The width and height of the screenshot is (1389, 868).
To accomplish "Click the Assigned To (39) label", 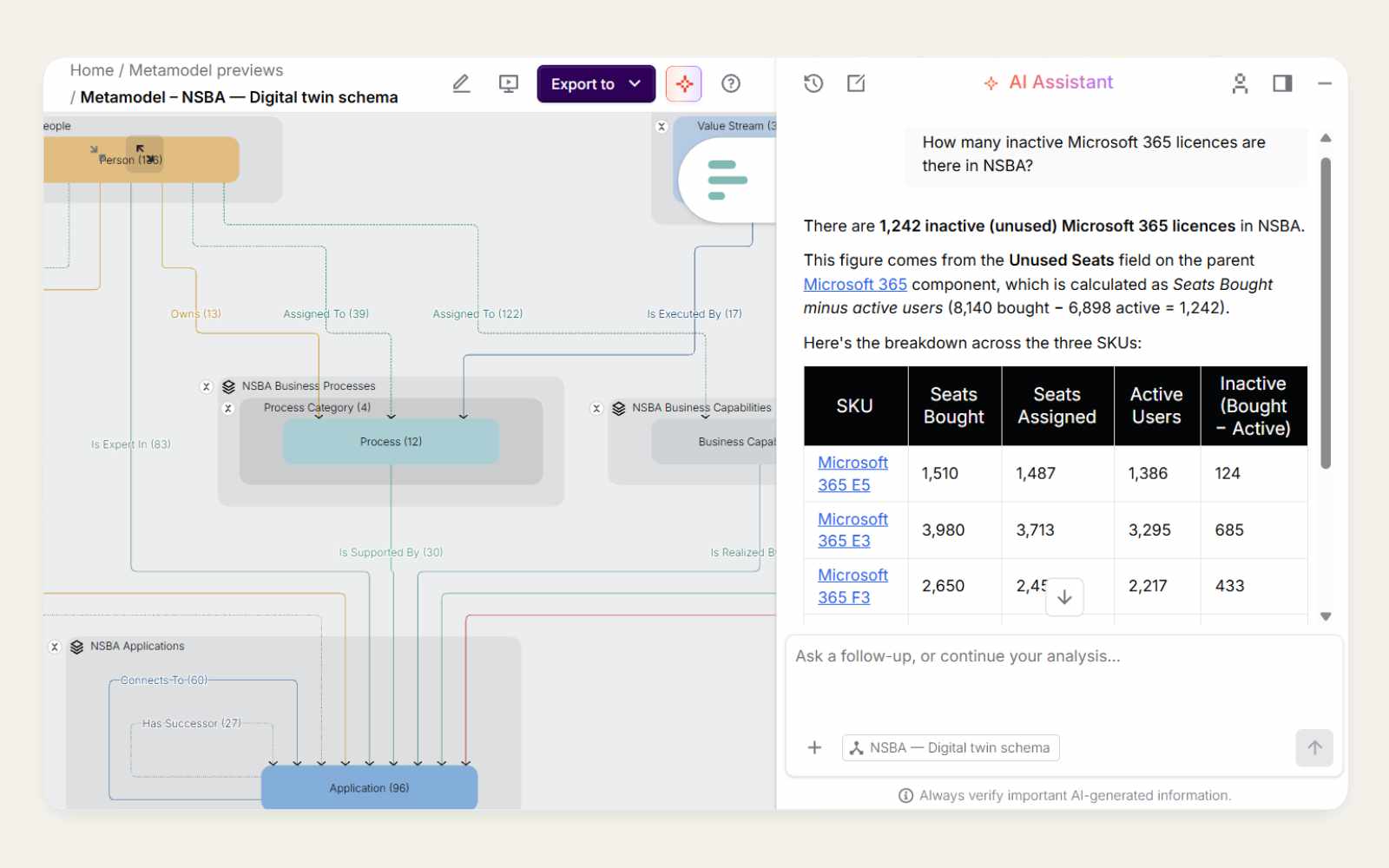I will pyautogui.click(x=326, y=313).
